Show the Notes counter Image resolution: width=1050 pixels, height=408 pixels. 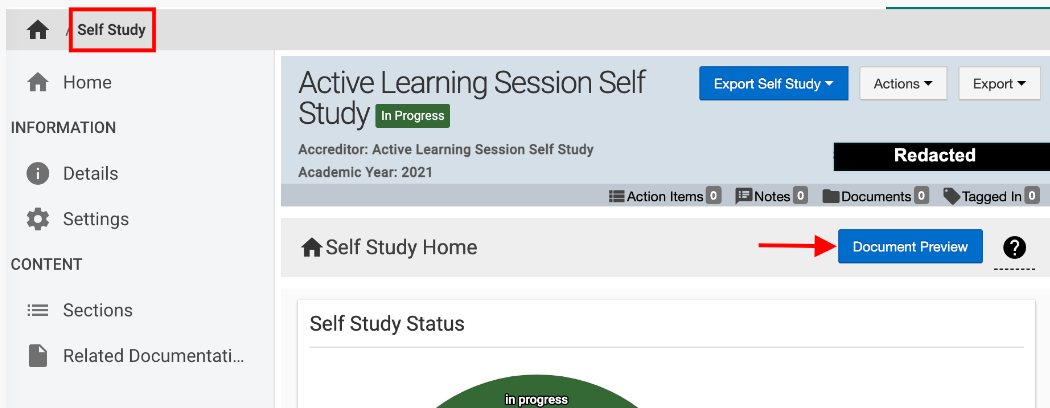click(772, 196)
